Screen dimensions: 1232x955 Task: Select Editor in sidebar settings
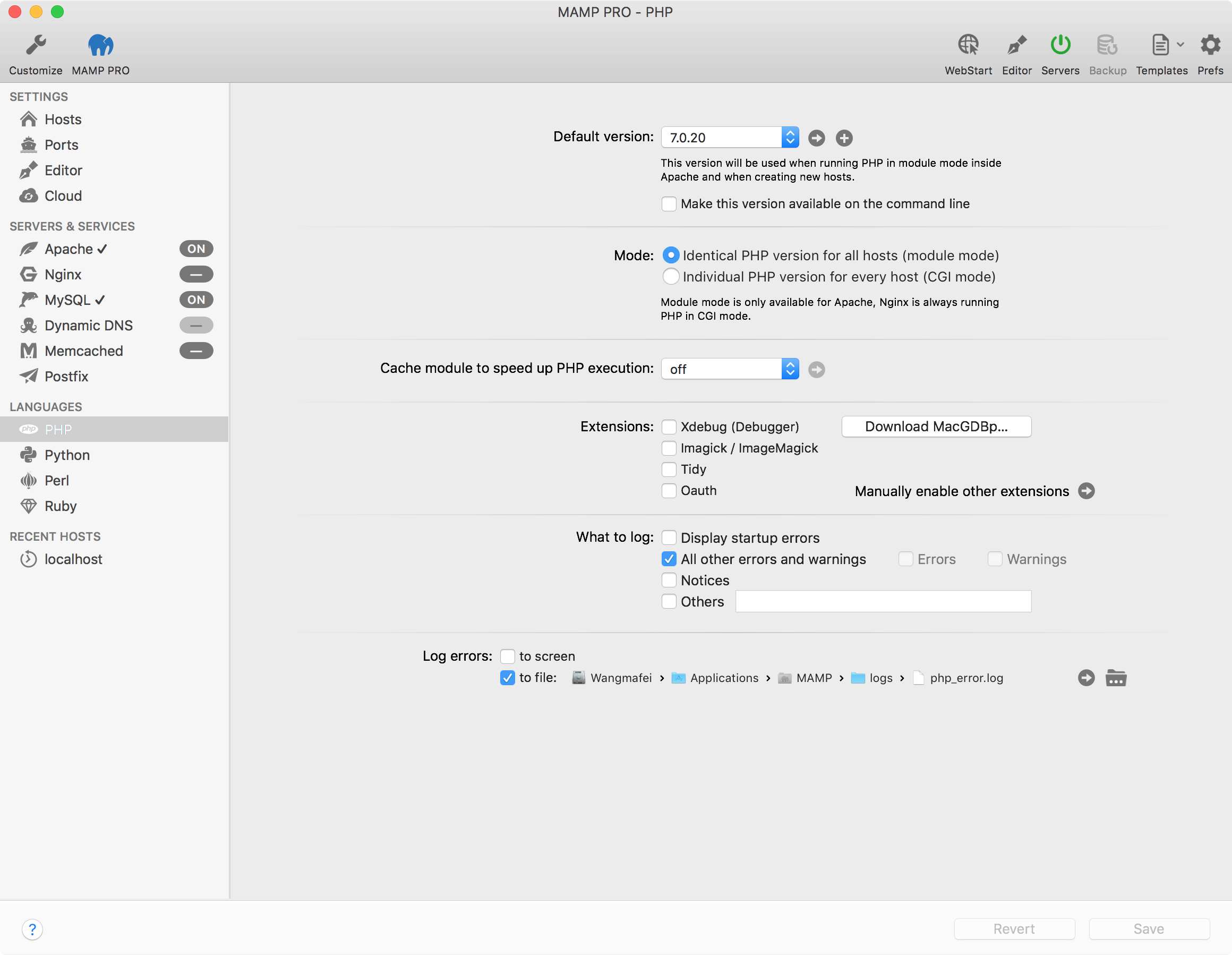[x=114, y=170]
